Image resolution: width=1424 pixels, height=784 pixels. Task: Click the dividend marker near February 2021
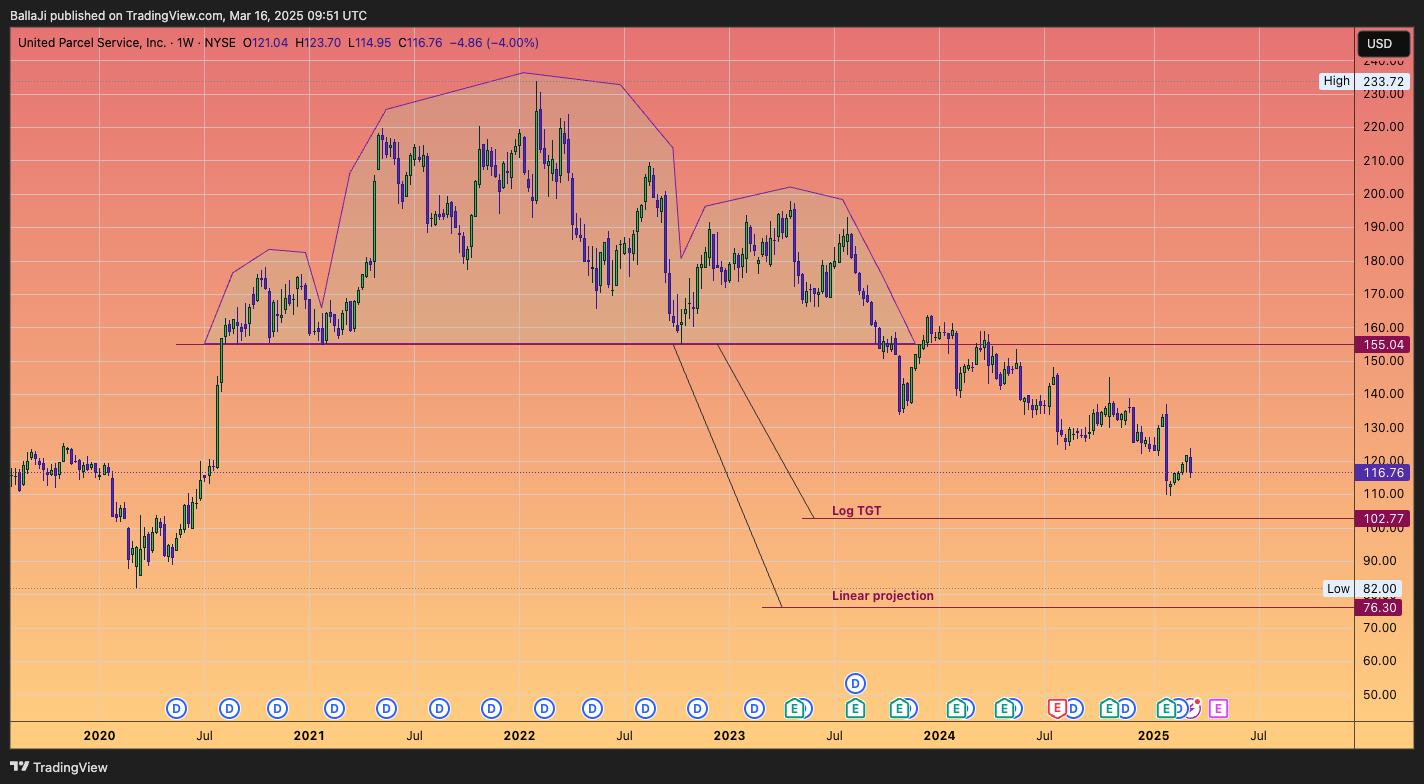point(334,709)
